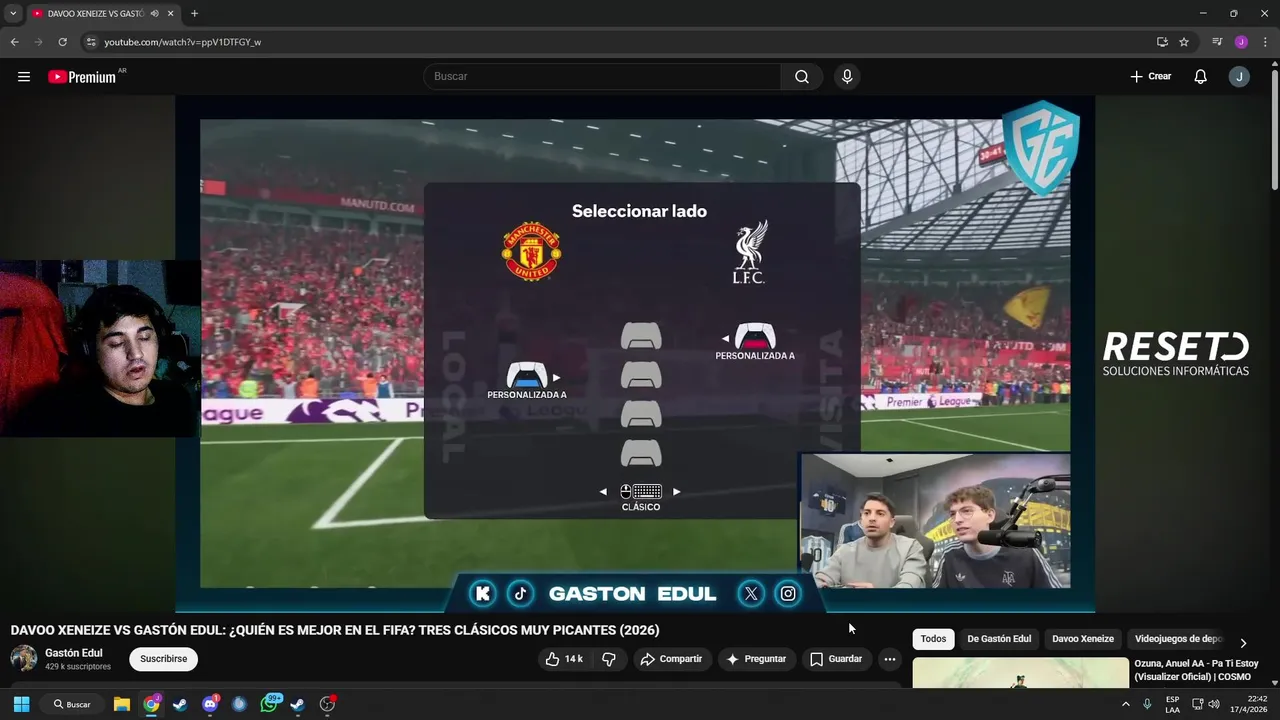
Task: Go back in Chrome history
Action: (x=14, y=42)
